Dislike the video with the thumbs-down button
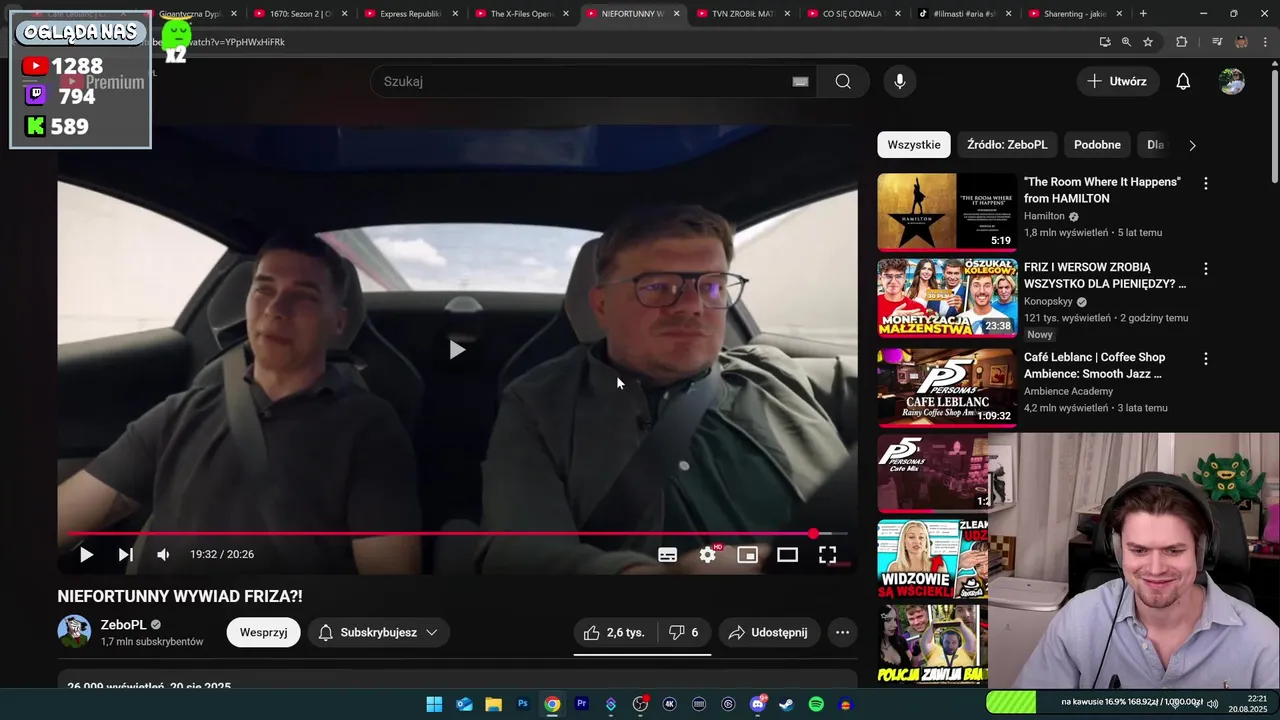The image size is (1280, 720). (684, 632)
